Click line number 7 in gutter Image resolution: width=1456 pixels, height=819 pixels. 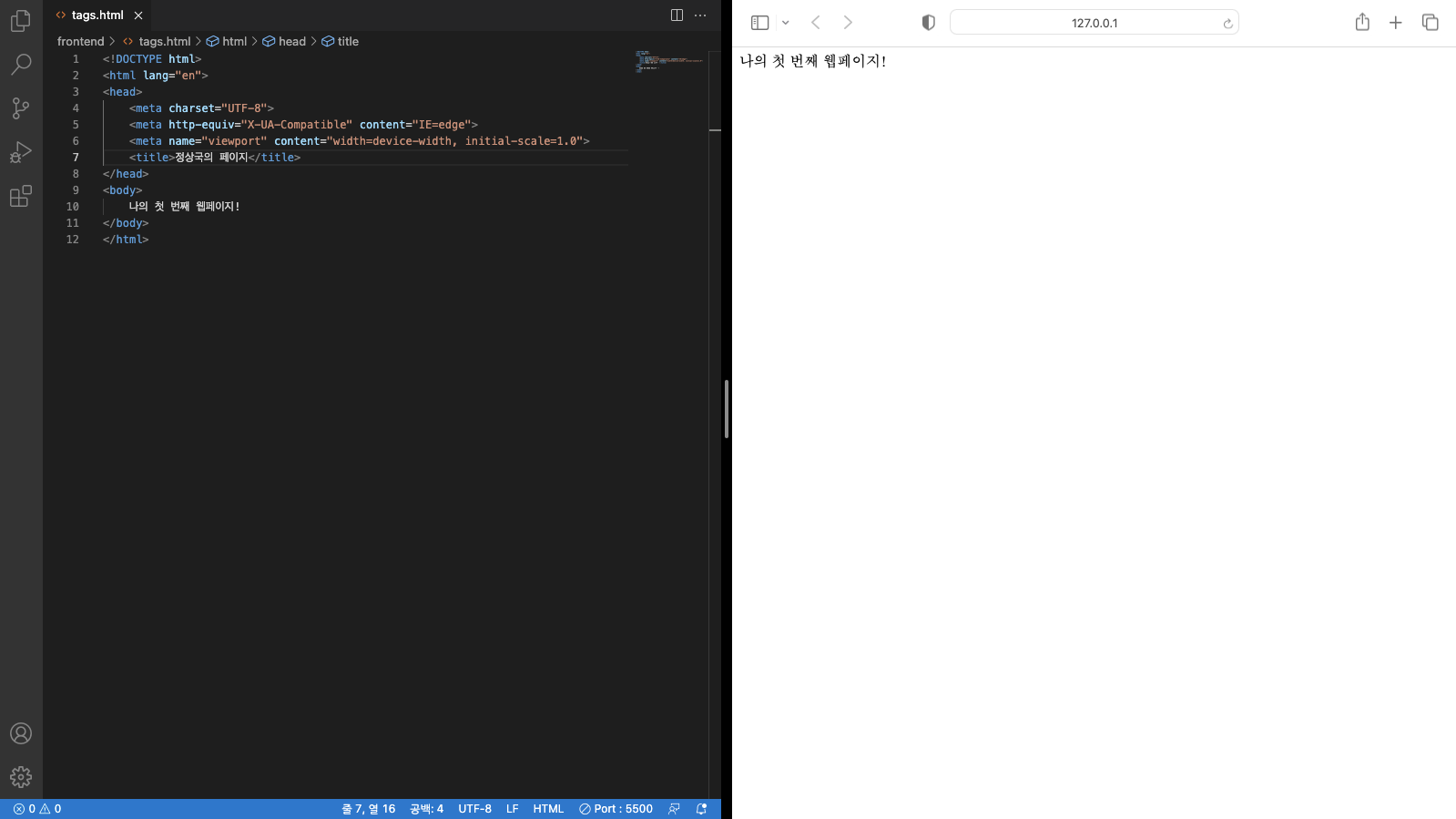coord(76,158)
